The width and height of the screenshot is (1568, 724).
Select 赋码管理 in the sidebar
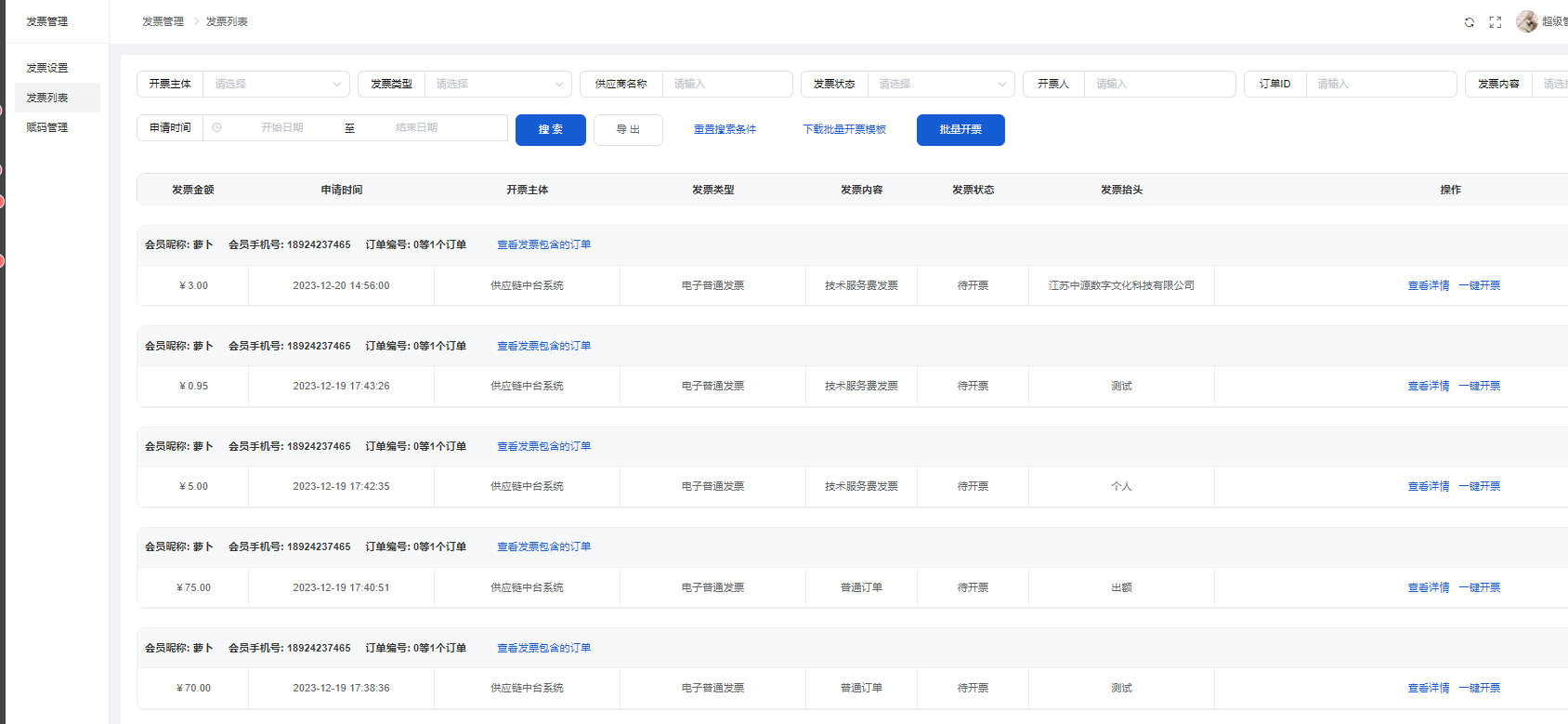click(x=47, y=127)
